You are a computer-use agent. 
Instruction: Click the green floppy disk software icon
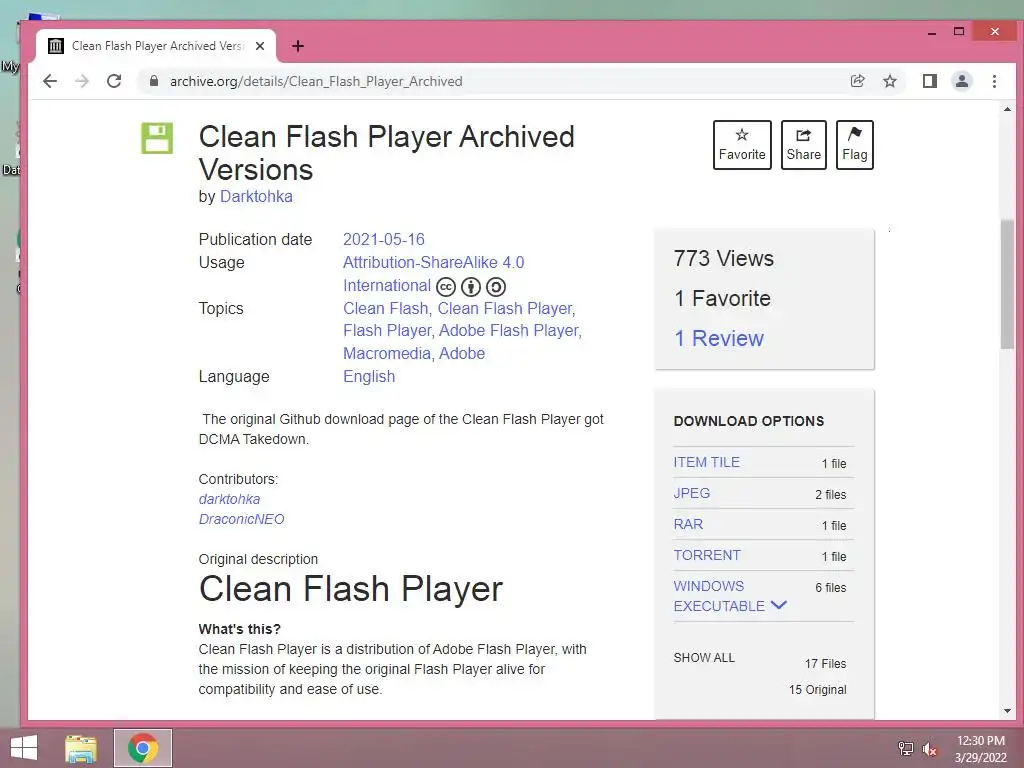(x=157, y=138)
